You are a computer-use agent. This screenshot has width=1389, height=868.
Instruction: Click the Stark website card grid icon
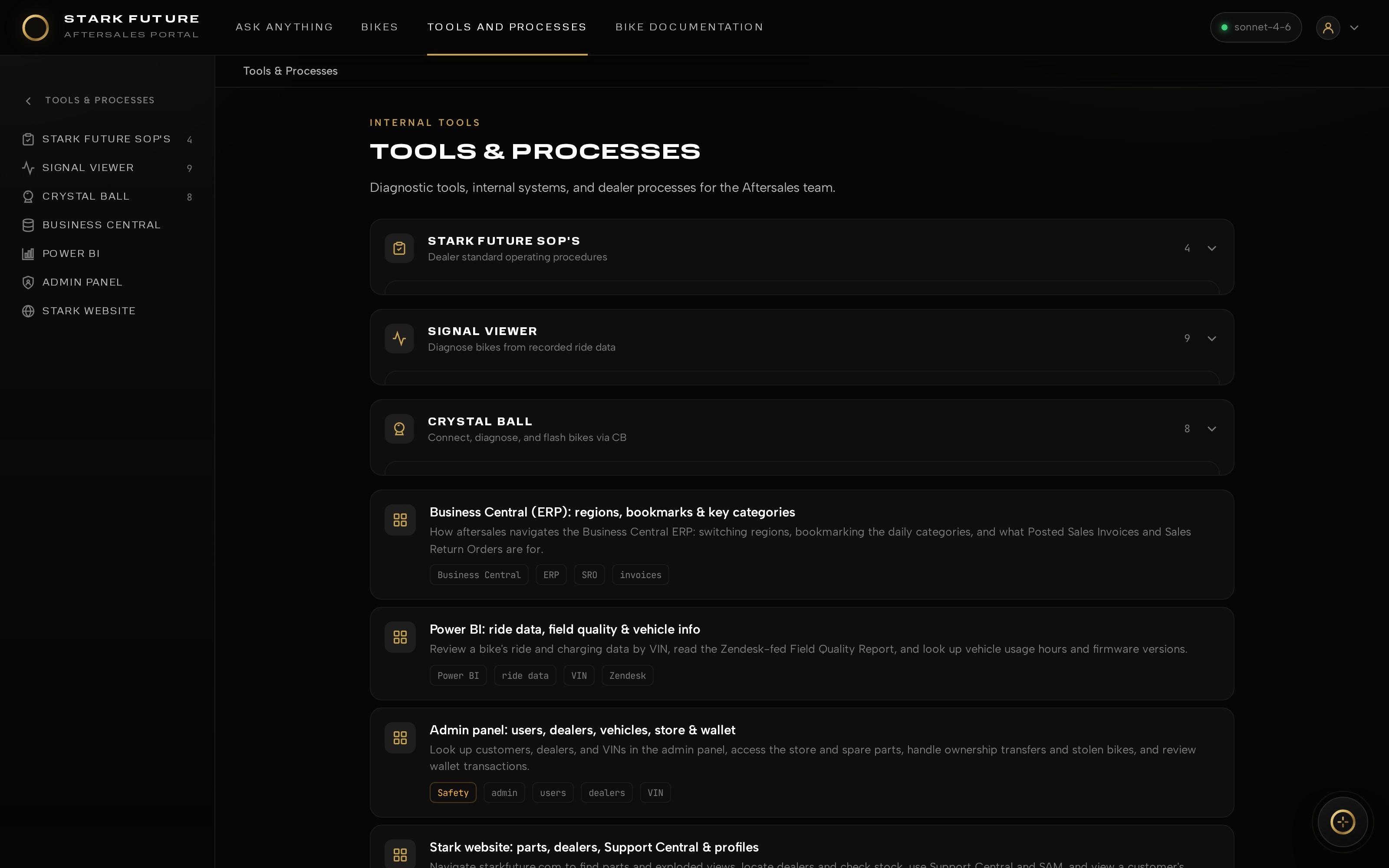tap(400, 854)
